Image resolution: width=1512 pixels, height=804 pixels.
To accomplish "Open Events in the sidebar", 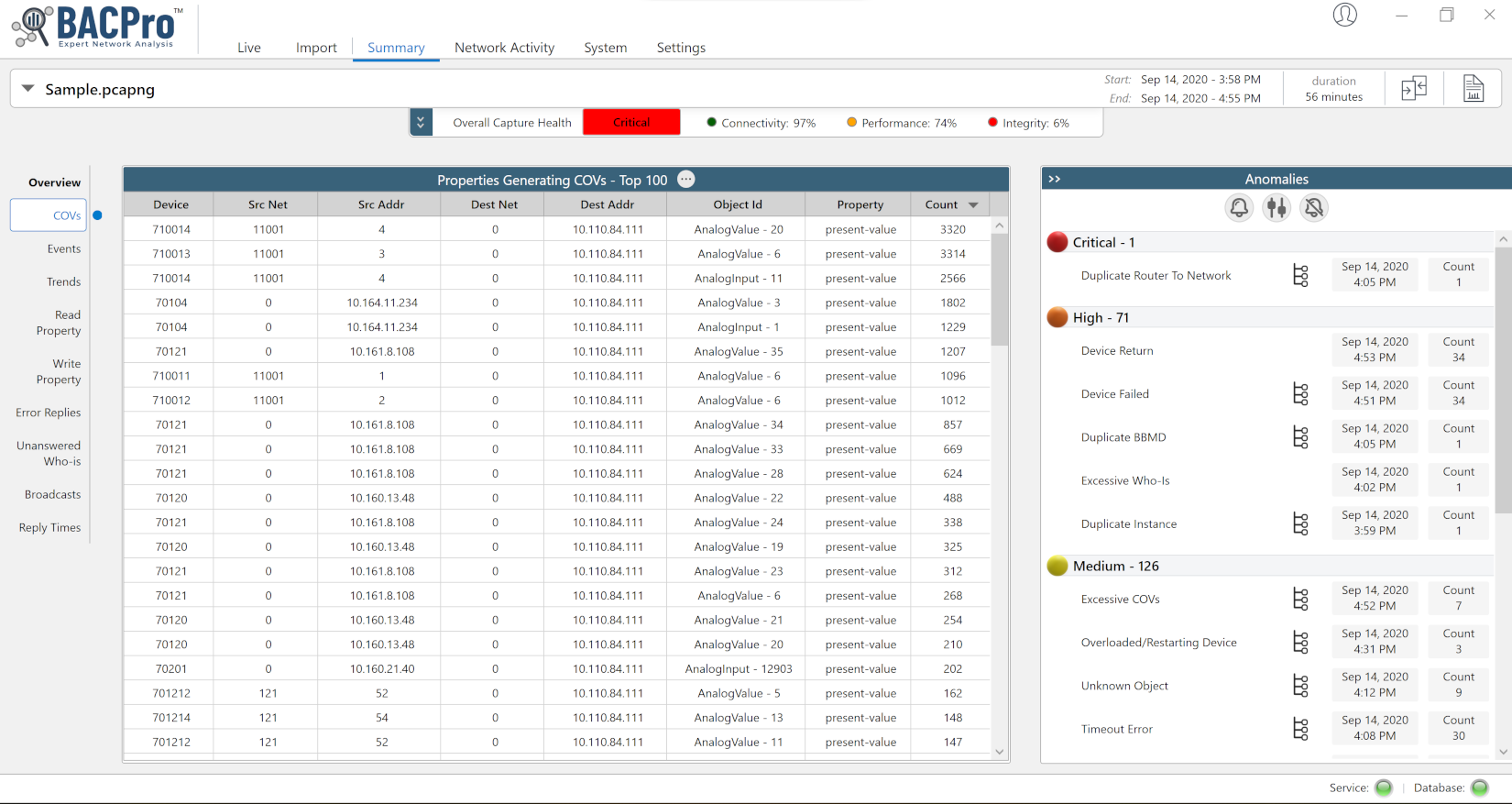I will tap(64, 248).
